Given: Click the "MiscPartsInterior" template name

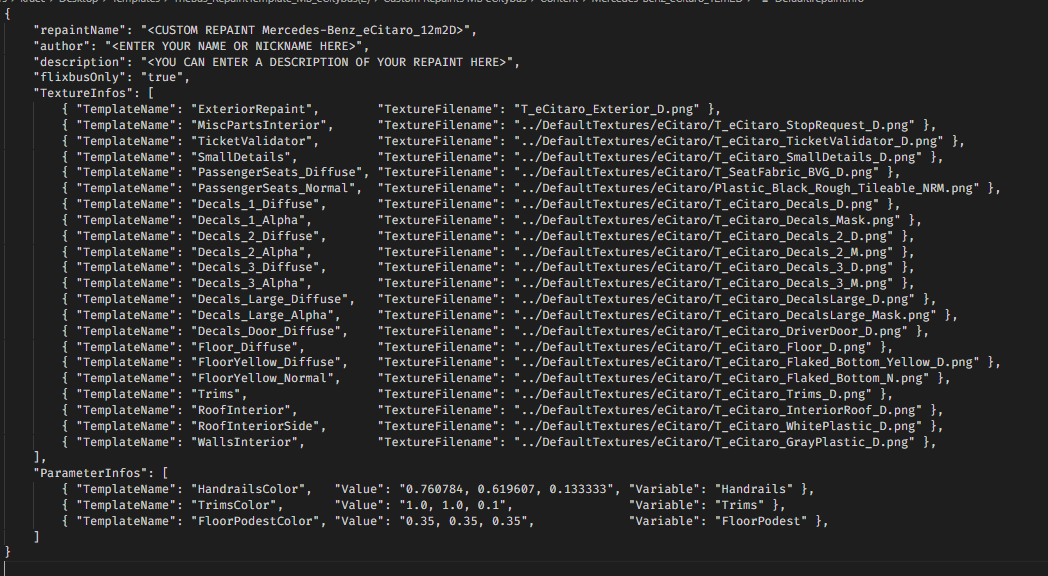Looking at the screenshot, I should point(263,125).
